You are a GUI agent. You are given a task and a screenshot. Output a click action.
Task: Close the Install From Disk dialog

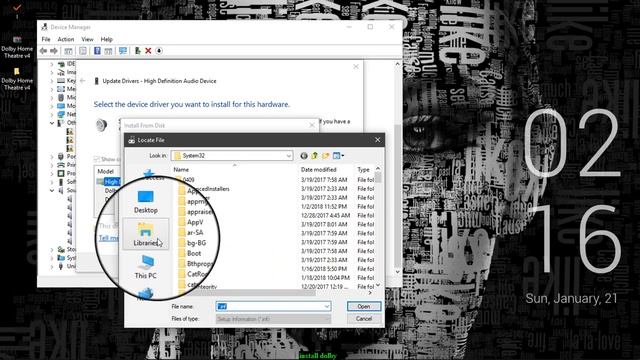click(312, 125)
